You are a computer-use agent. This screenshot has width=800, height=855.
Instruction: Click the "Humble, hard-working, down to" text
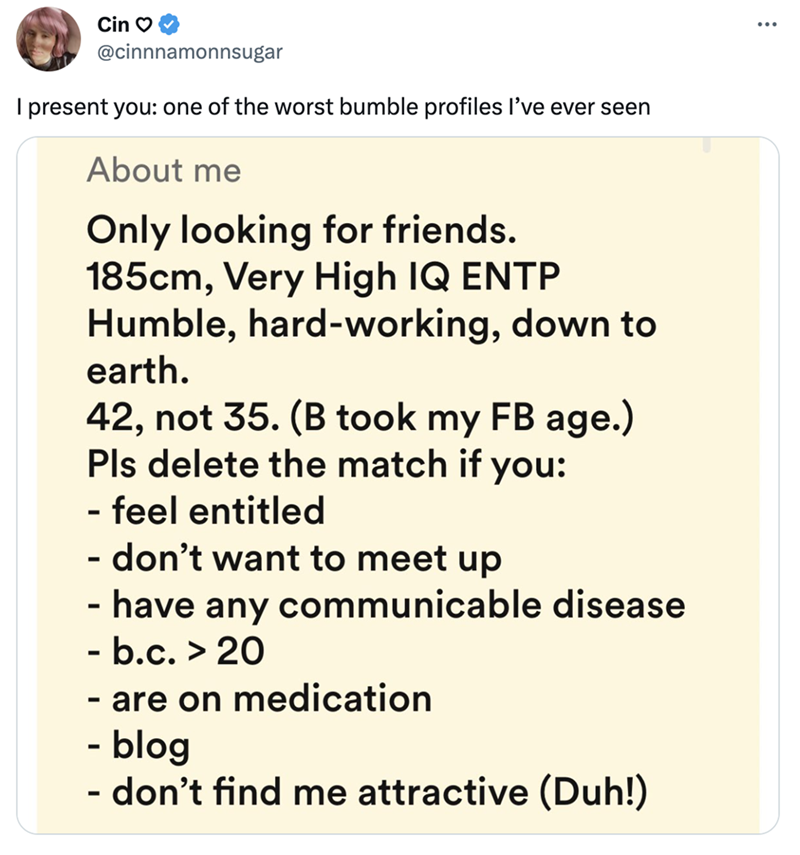[x=371, y=325]
